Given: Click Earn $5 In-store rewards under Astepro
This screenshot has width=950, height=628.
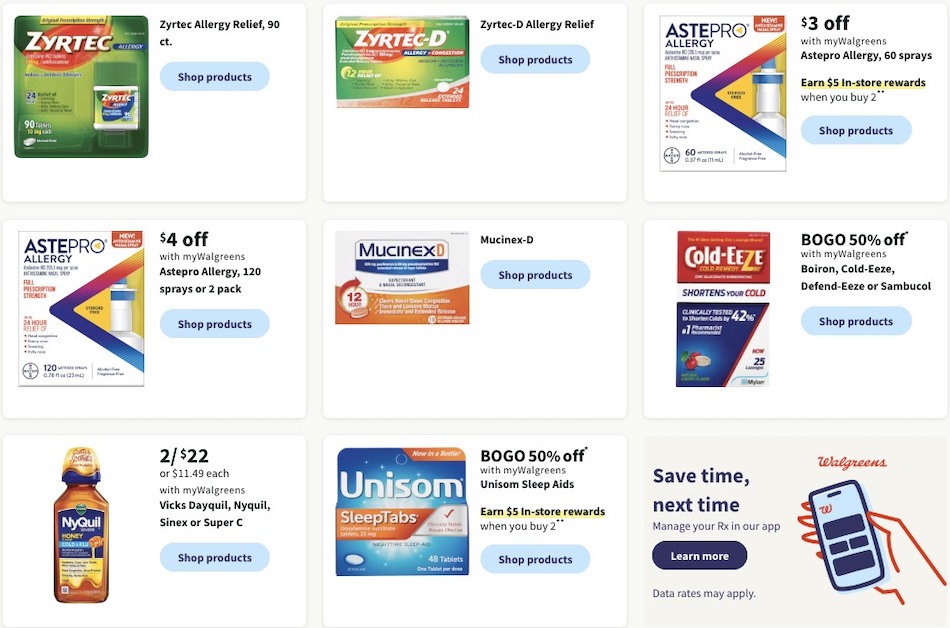Looking at the screenshot, I should click(x=863, y=82).
